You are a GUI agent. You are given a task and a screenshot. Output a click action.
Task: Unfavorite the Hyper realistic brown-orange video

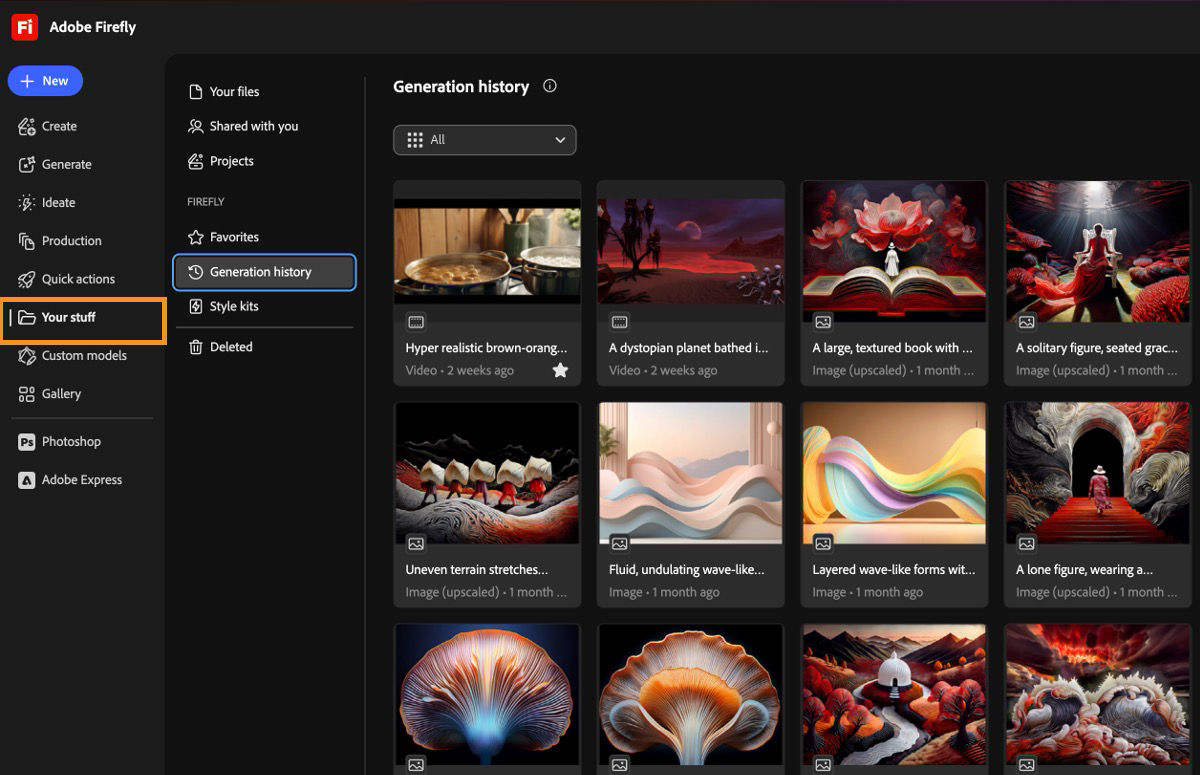pyautogui.click(x=561, y=370)
